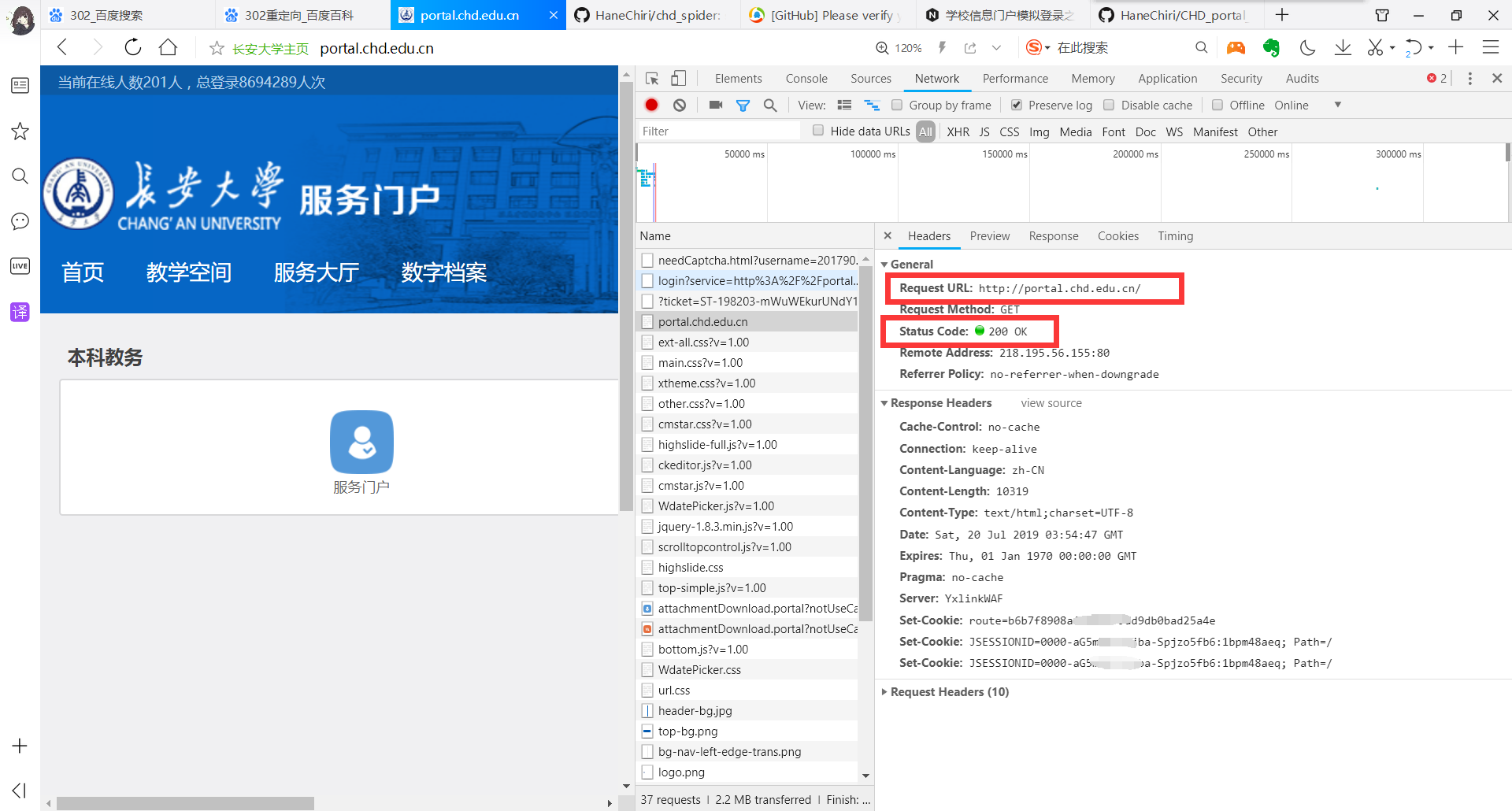Open the browser hamburger menu
The width and height of the screenshot is (1512, 811).
coord(1491,48)
